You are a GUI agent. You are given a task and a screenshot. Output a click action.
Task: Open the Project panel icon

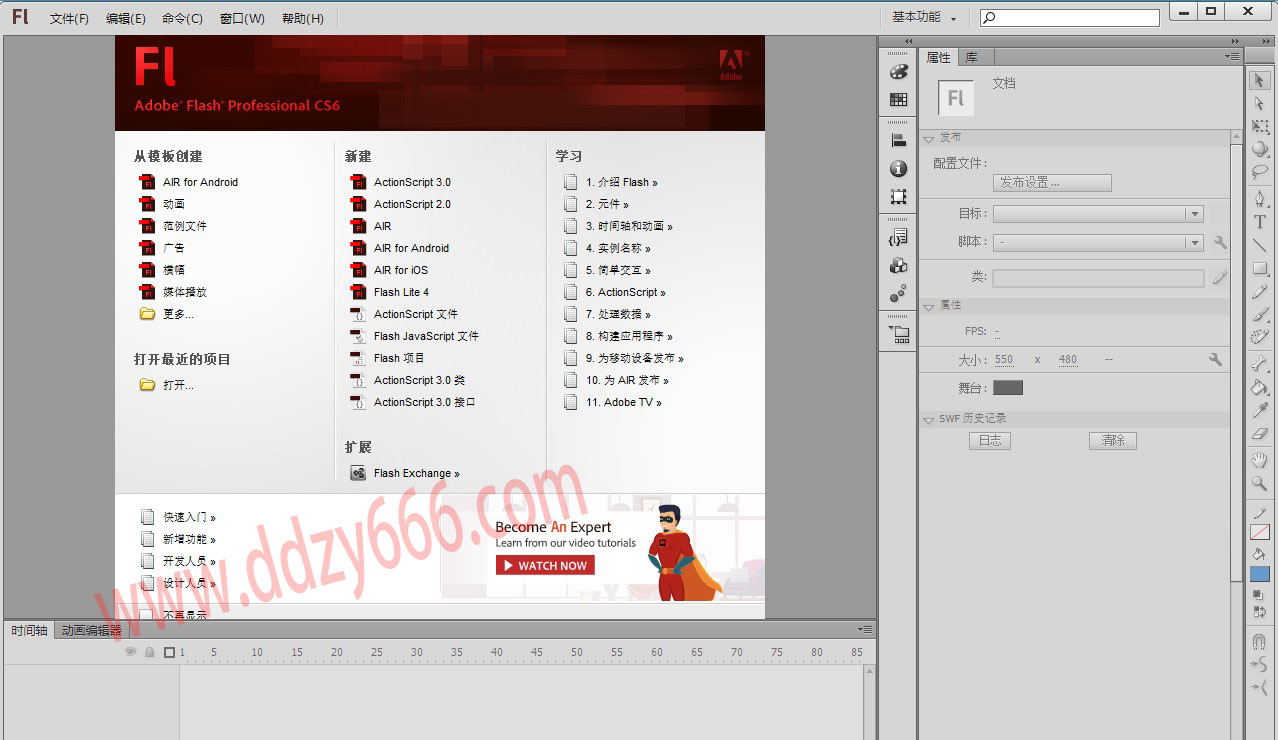coord(898,335)
